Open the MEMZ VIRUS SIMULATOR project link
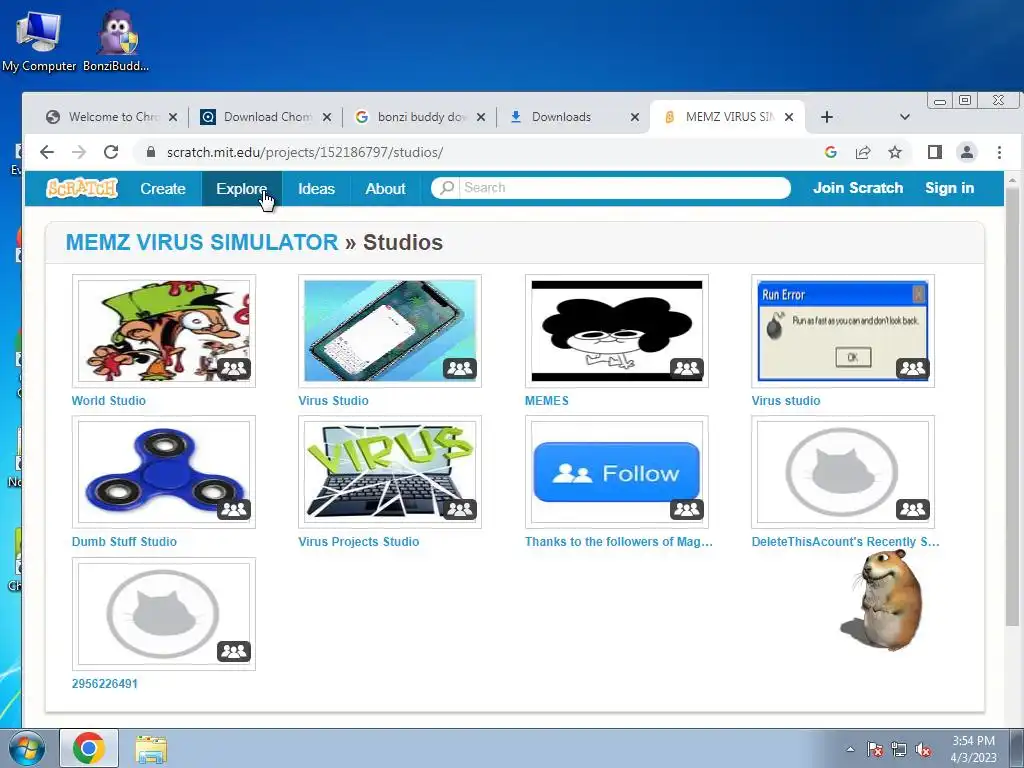Screen dimensions: 1024x768 click(202, 242)
